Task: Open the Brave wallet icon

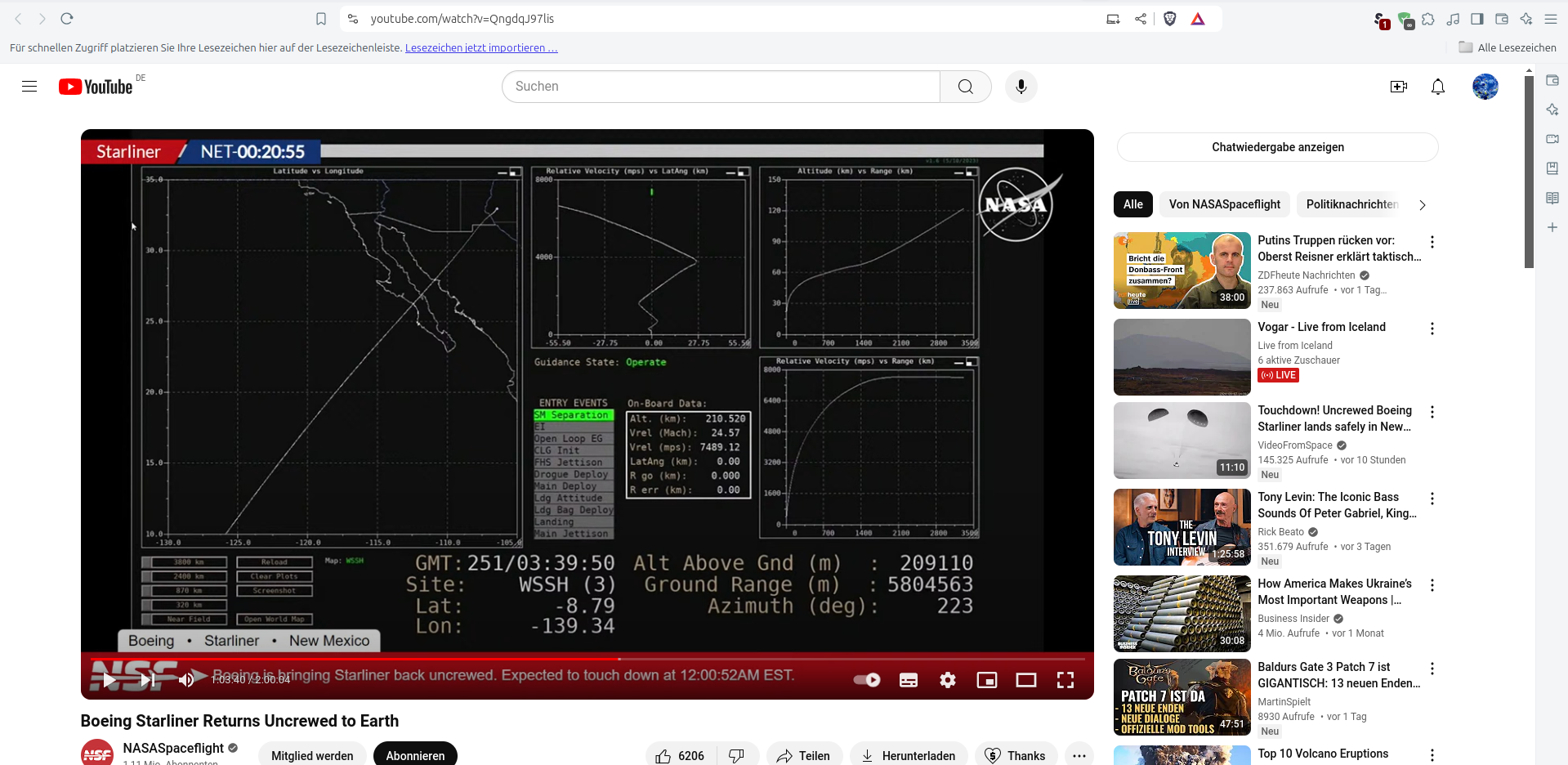Action: click(1502, 19)
